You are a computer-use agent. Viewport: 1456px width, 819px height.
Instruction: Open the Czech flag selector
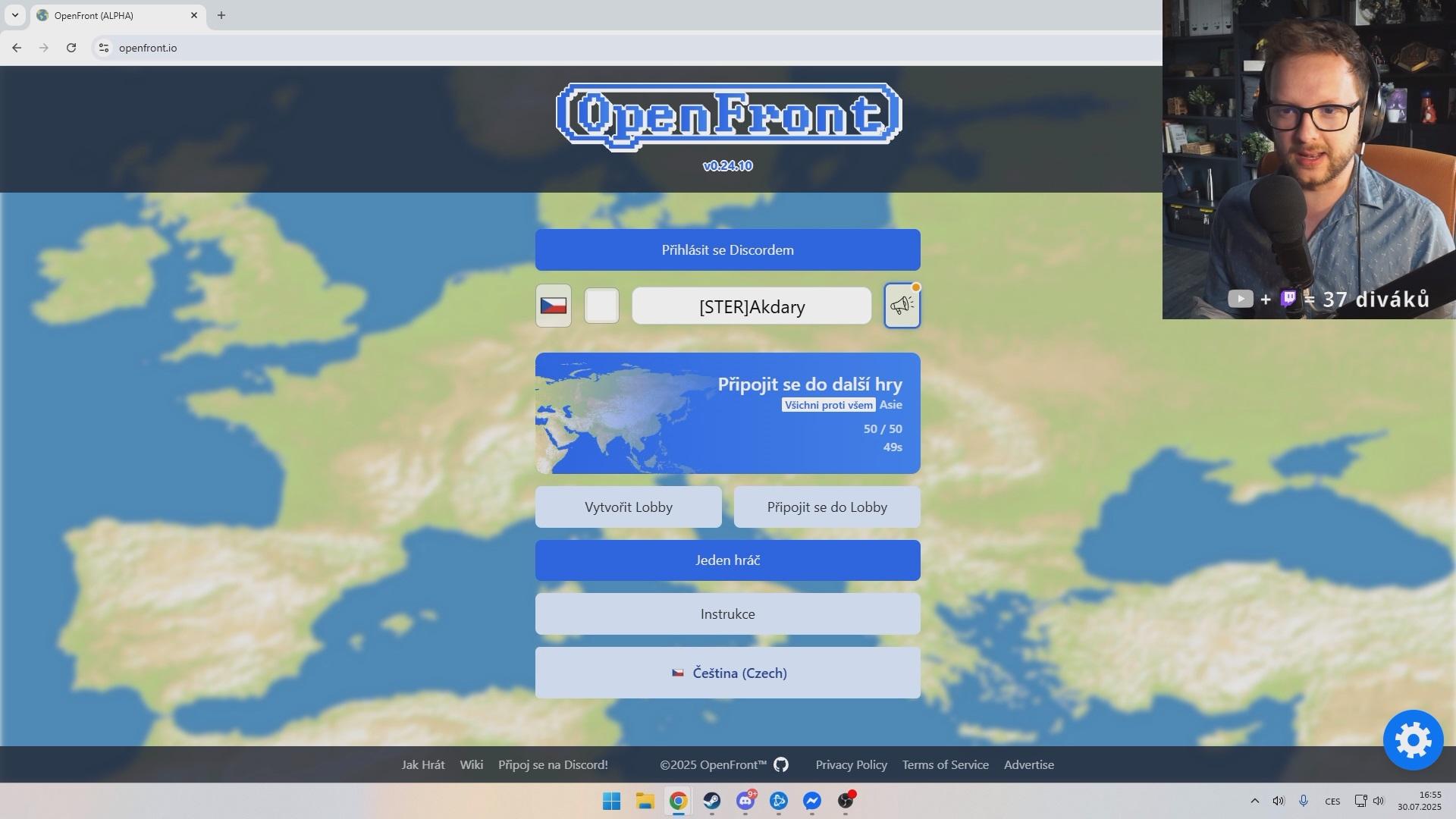coord(553,306)
